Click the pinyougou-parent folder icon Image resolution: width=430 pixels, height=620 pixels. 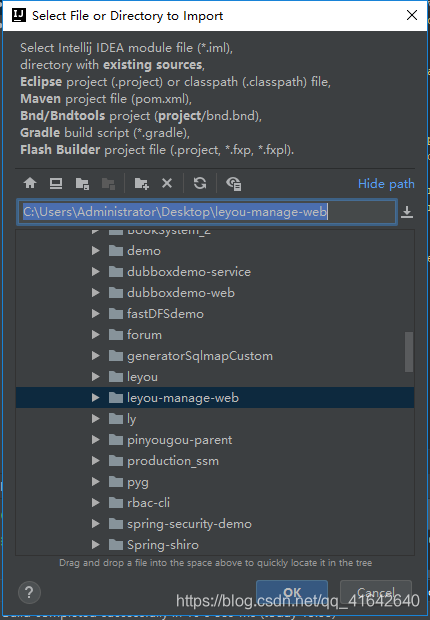(x=116, y=439)
